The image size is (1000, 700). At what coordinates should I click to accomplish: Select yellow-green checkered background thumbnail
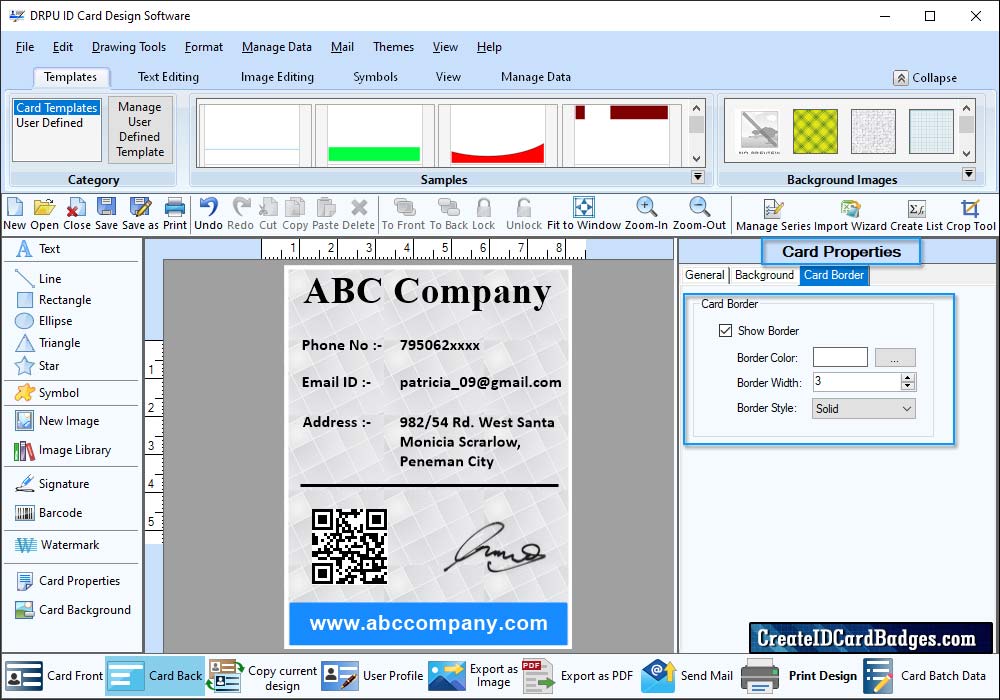pos(815,131)
